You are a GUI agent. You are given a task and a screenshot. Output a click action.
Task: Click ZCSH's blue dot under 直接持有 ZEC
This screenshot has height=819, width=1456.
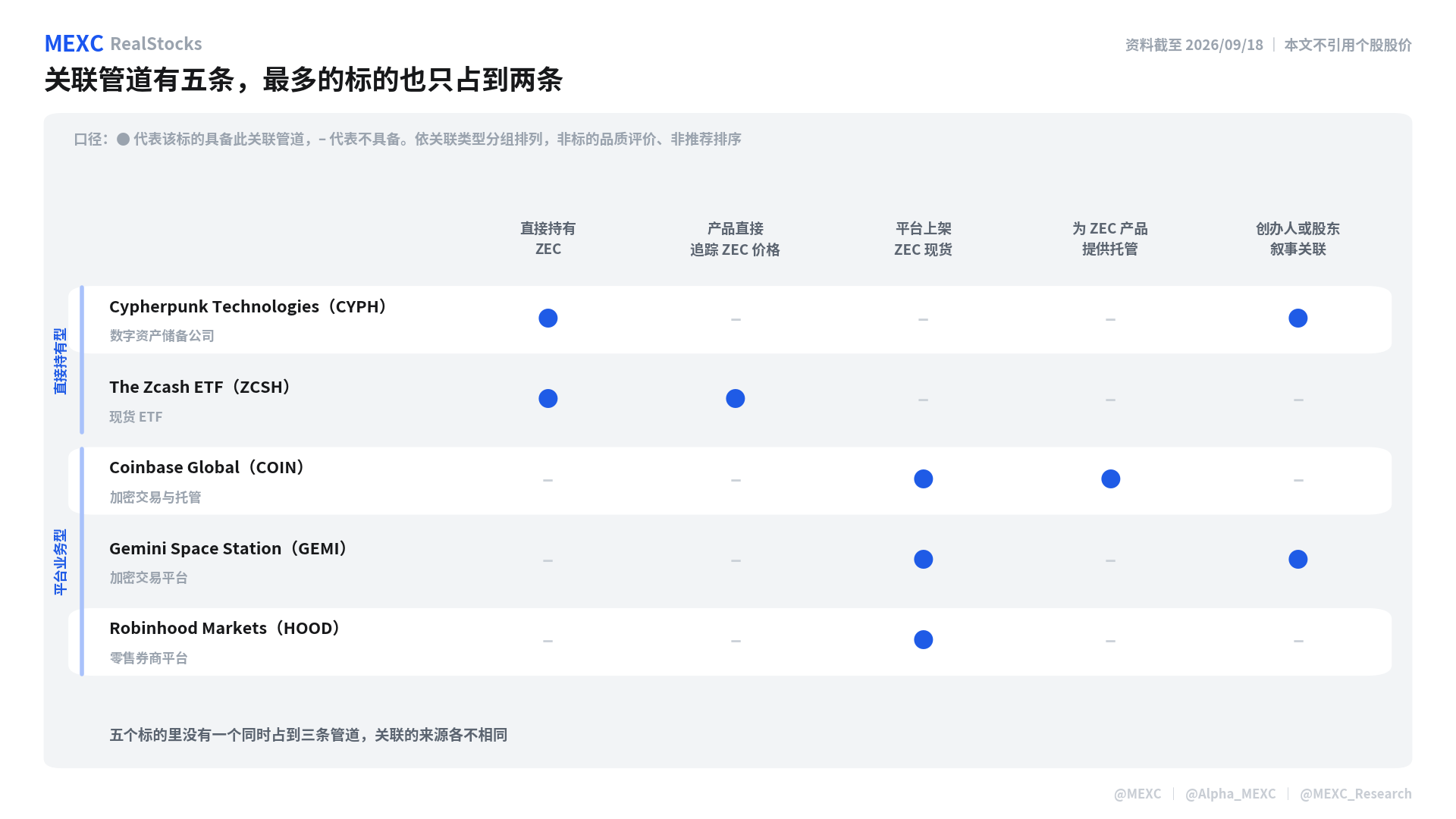tap(548, 398)
